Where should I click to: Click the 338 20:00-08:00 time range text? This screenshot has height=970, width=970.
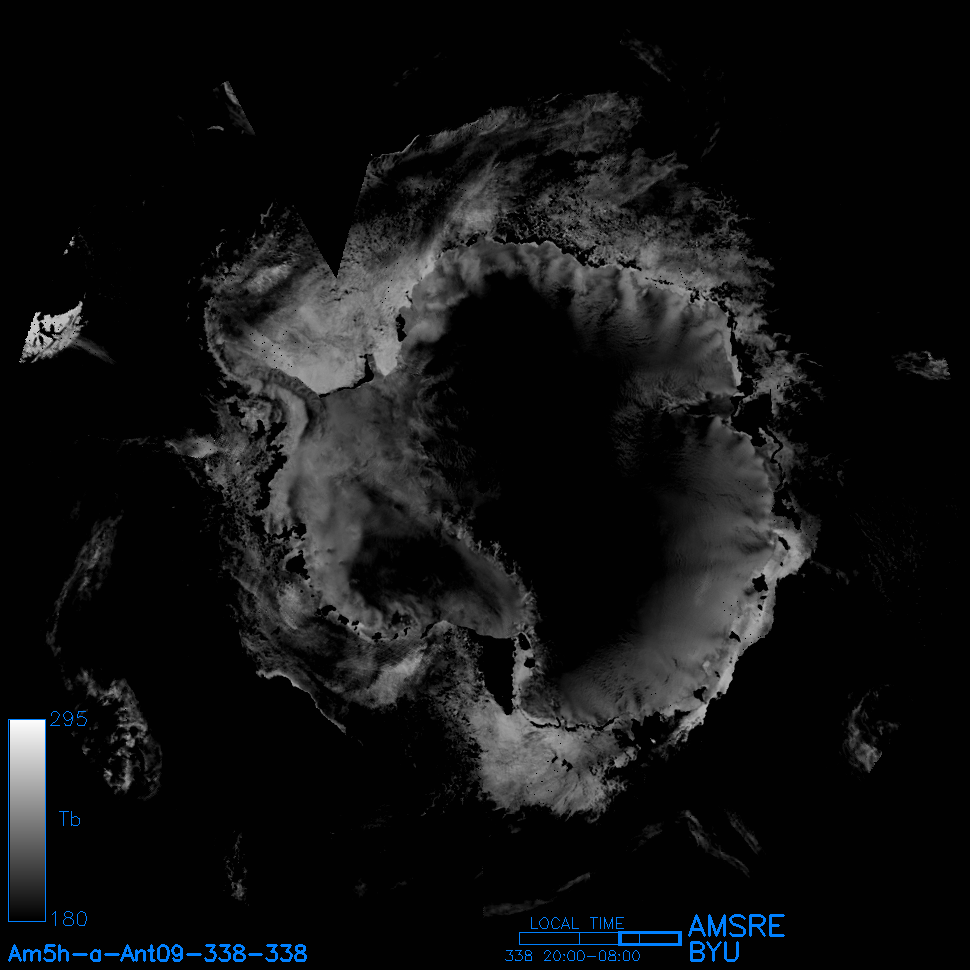point(572,956)
